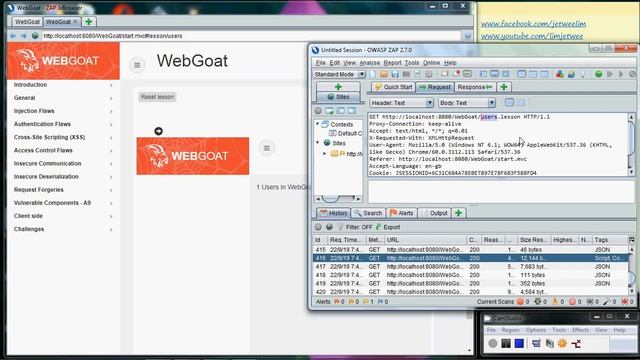Click request header vertical scrollbar
This screenshot has height=360, width=640.
pyautogui.click(x=631, y=145)
